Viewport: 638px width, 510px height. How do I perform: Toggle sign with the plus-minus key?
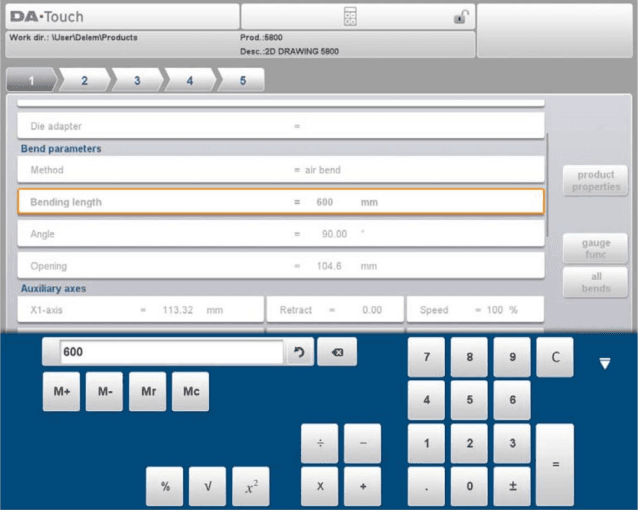512,486
